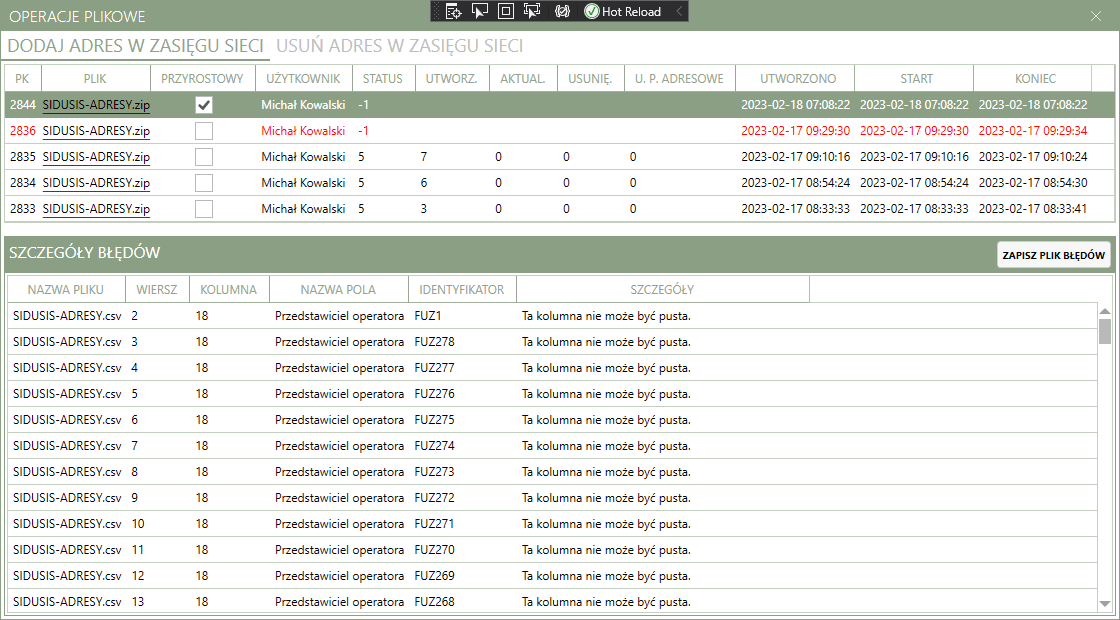Open Live Visual Tree from debug toolbar
The image size is (1120, 620).
[453, 11]
